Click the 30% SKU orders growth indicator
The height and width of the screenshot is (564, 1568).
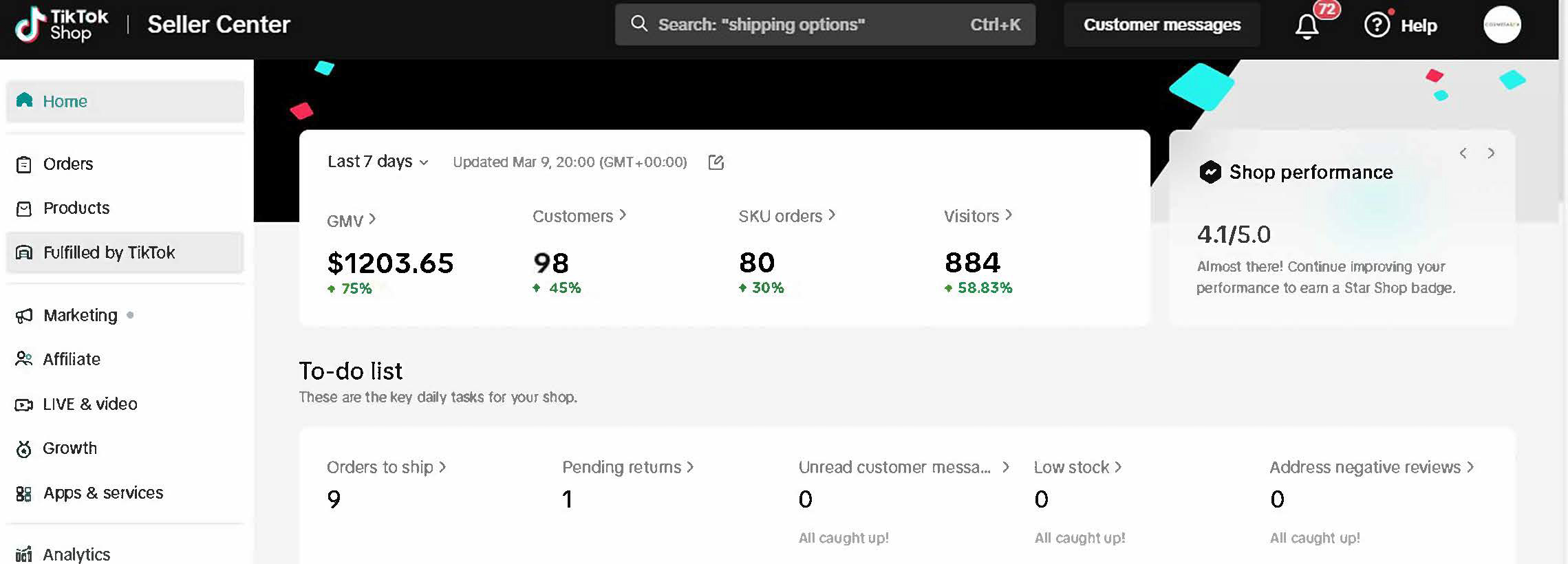click(761, 288)
